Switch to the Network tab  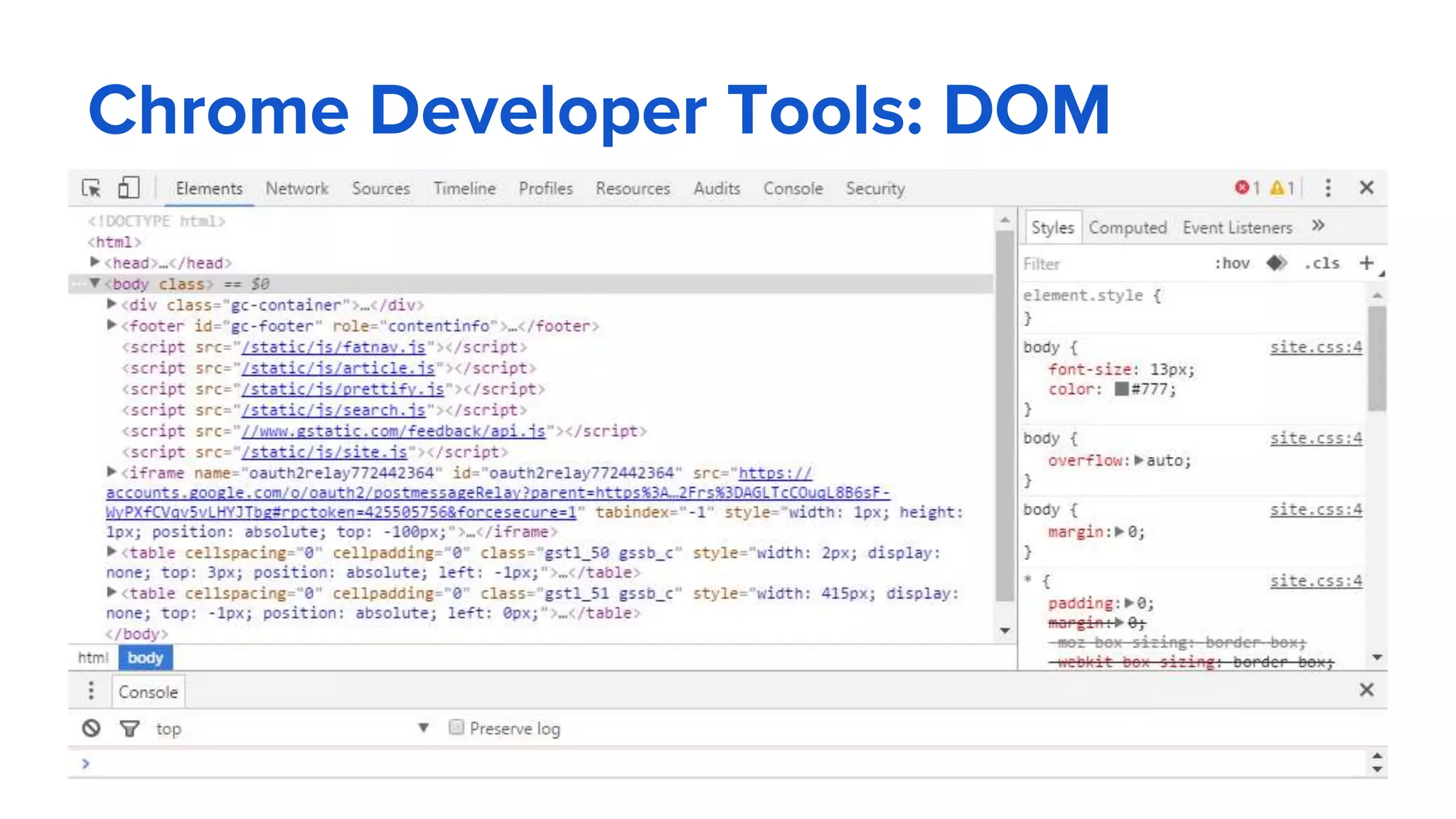coord(297,188)
